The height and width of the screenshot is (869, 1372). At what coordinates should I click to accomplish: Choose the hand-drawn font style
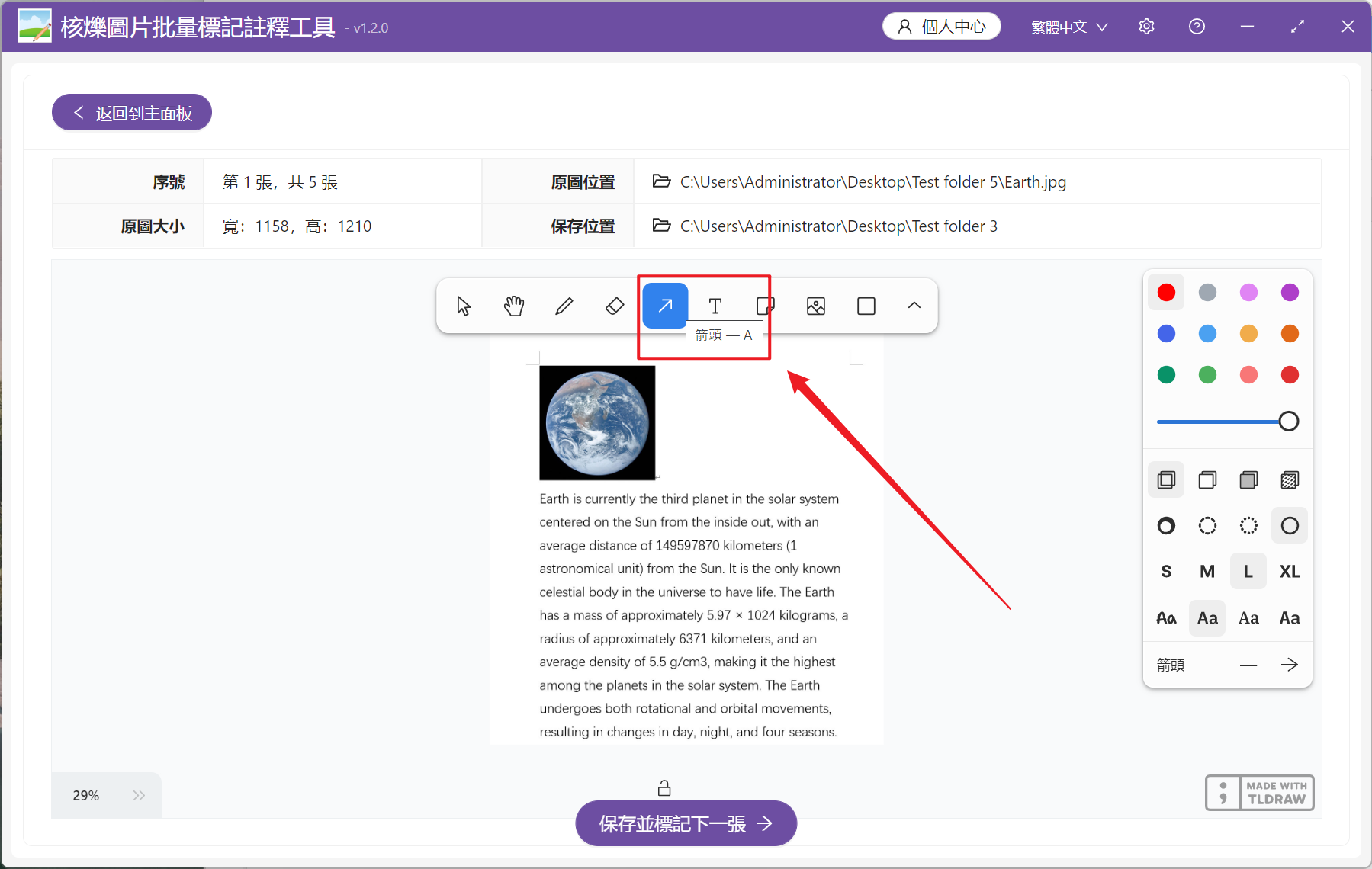tap(1166, 618)
